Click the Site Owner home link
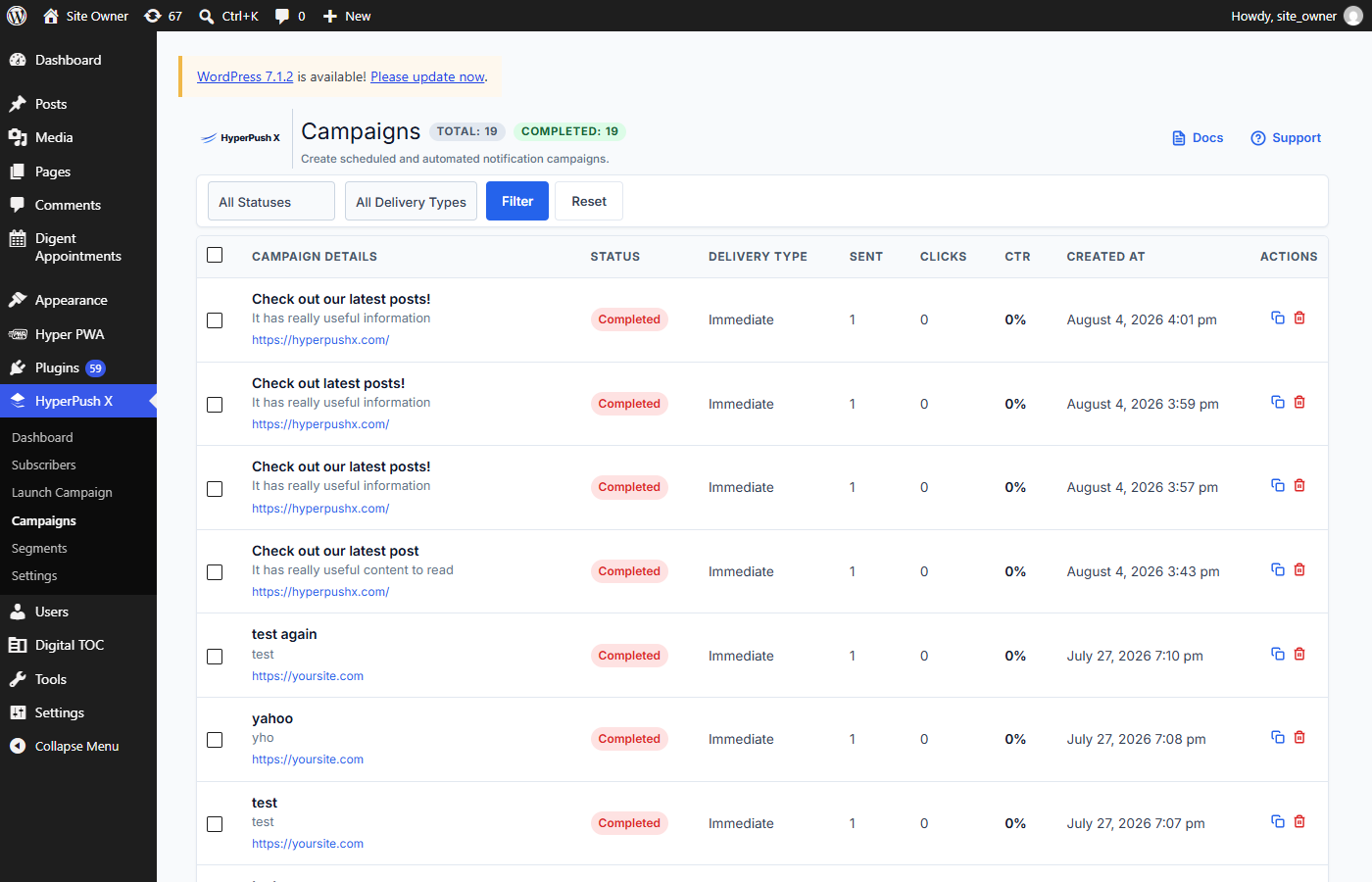The image size is (1372, 882). click(86, 16)
